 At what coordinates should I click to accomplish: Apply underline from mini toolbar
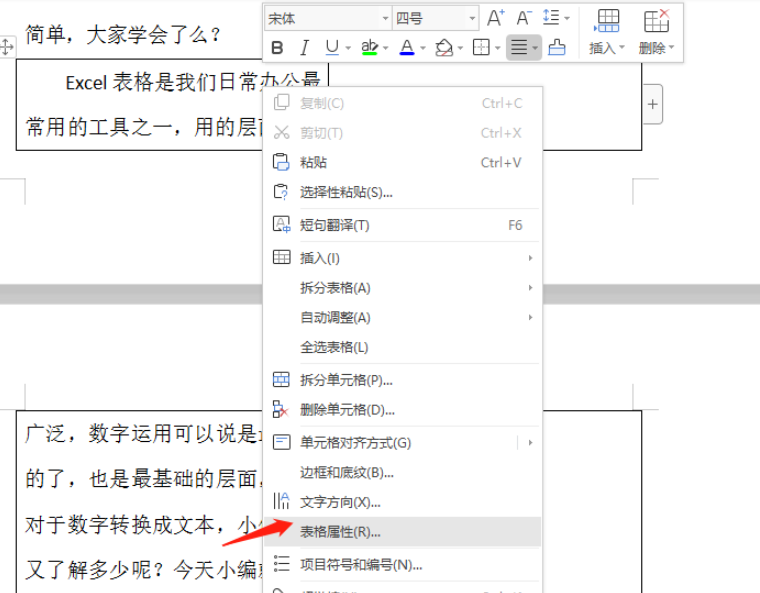[332, 47]
